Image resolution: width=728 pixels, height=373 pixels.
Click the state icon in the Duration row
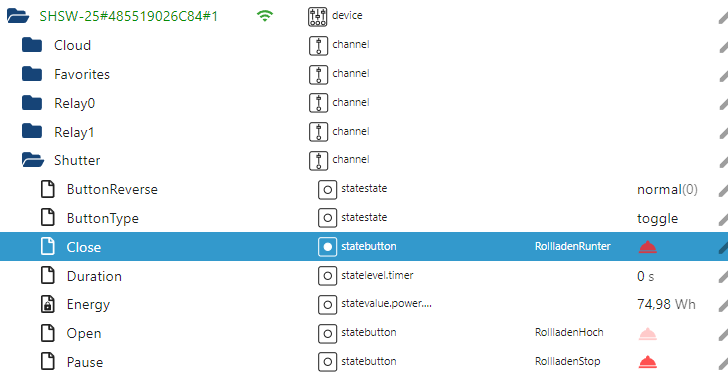pyautogui.click(x=327, y=276)
